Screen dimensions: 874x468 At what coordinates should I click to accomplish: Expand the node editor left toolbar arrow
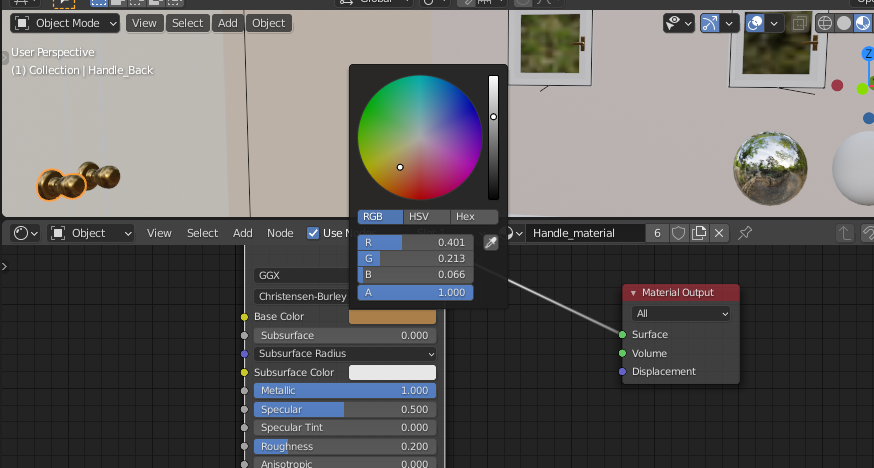4,266
